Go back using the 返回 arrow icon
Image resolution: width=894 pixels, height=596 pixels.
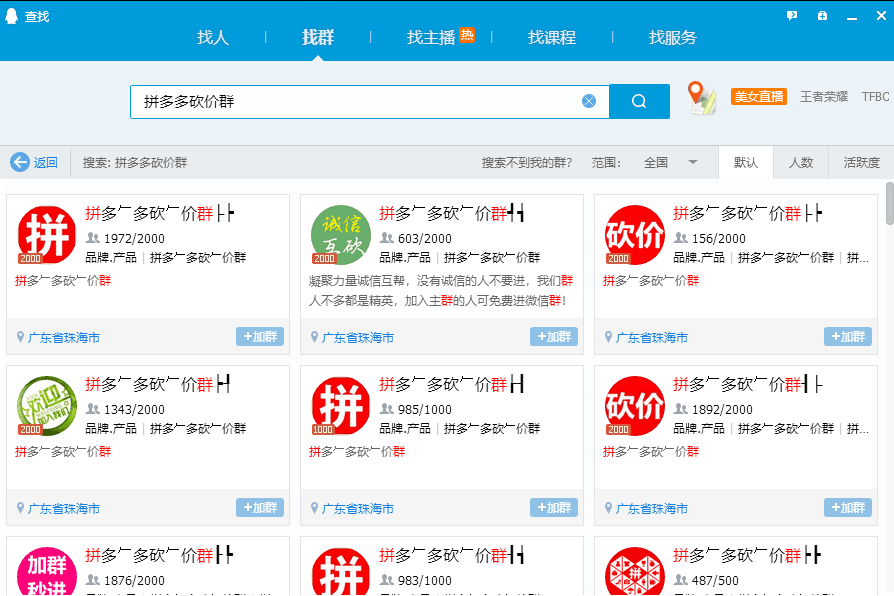click(x=20, y=163)
